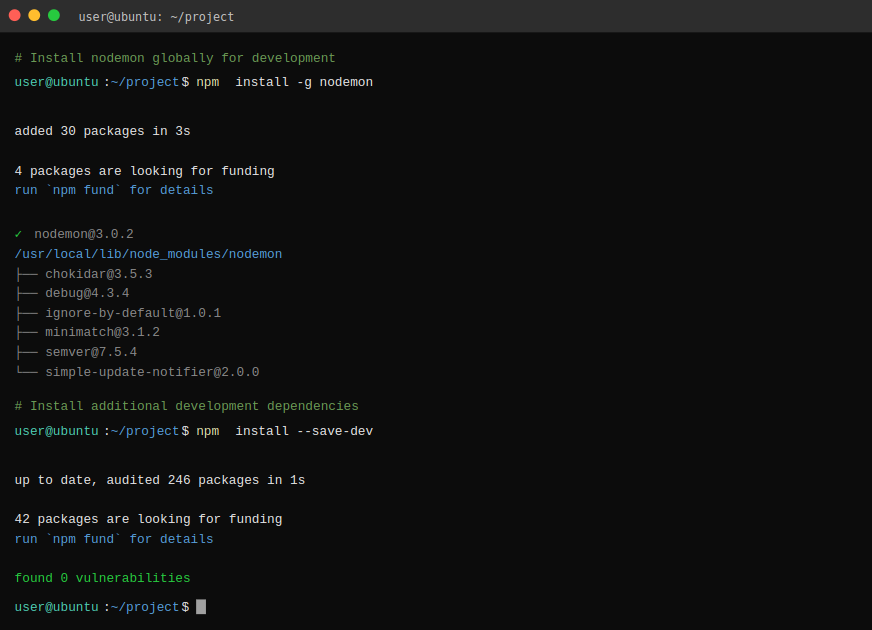The height and width of the screenshot is (630, 872).
Task: Select the 'minimatch@3.1.2' tree row
Action: pos(88,332)
